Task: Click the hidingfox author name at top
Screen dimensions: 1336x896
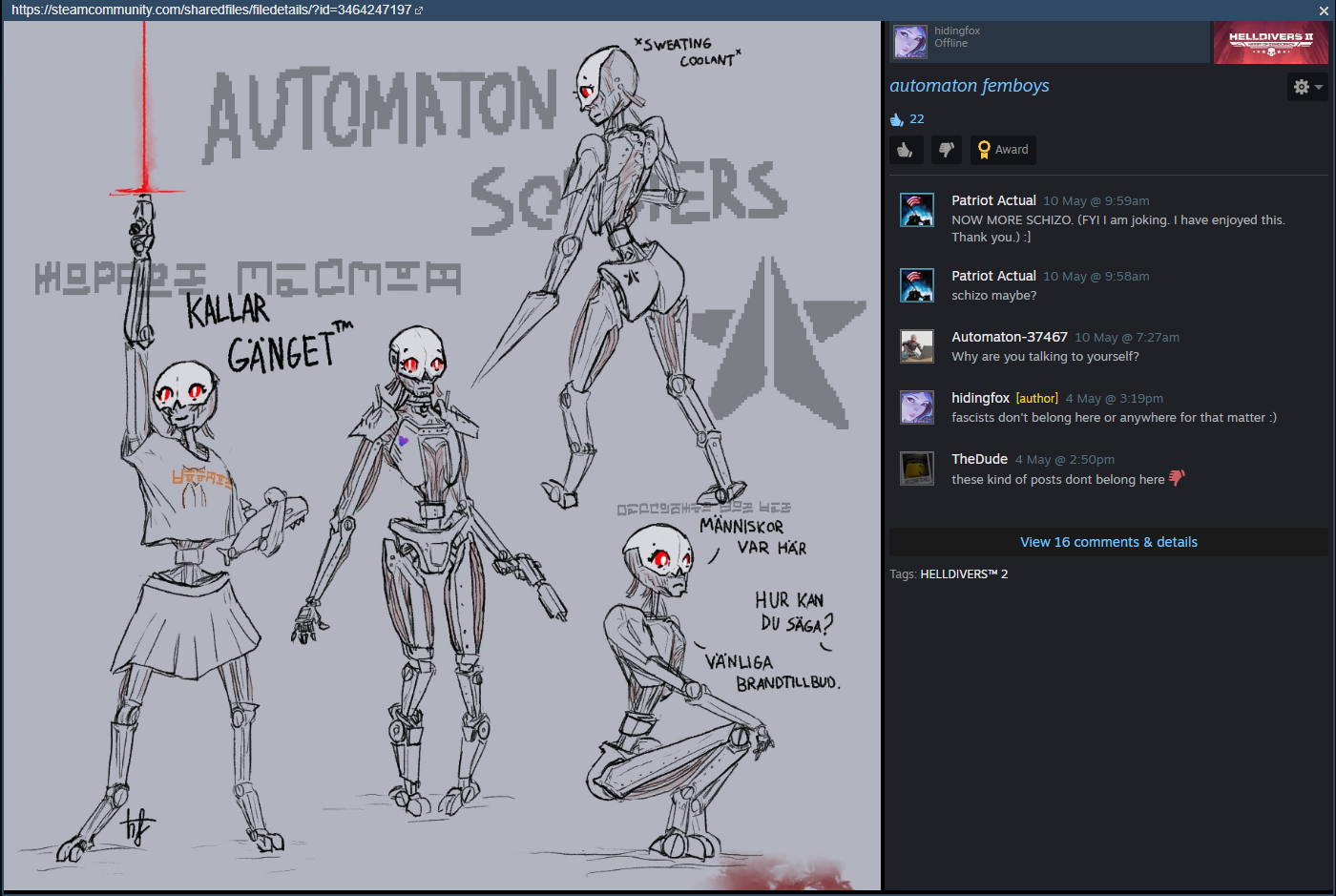Action: click(x=956, y=31)
